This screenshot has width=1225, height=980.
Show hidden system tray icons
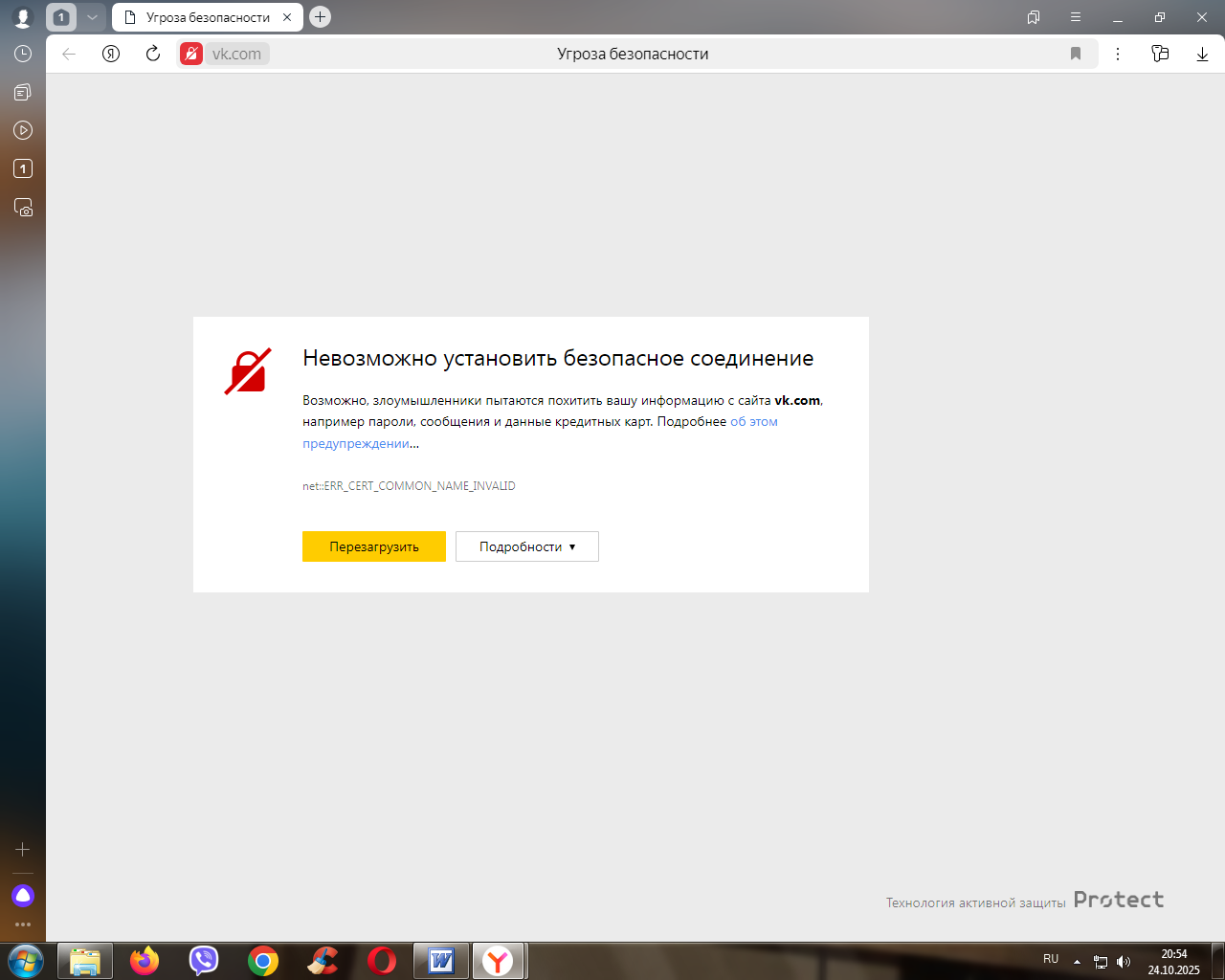click(x=1078, y=962)
